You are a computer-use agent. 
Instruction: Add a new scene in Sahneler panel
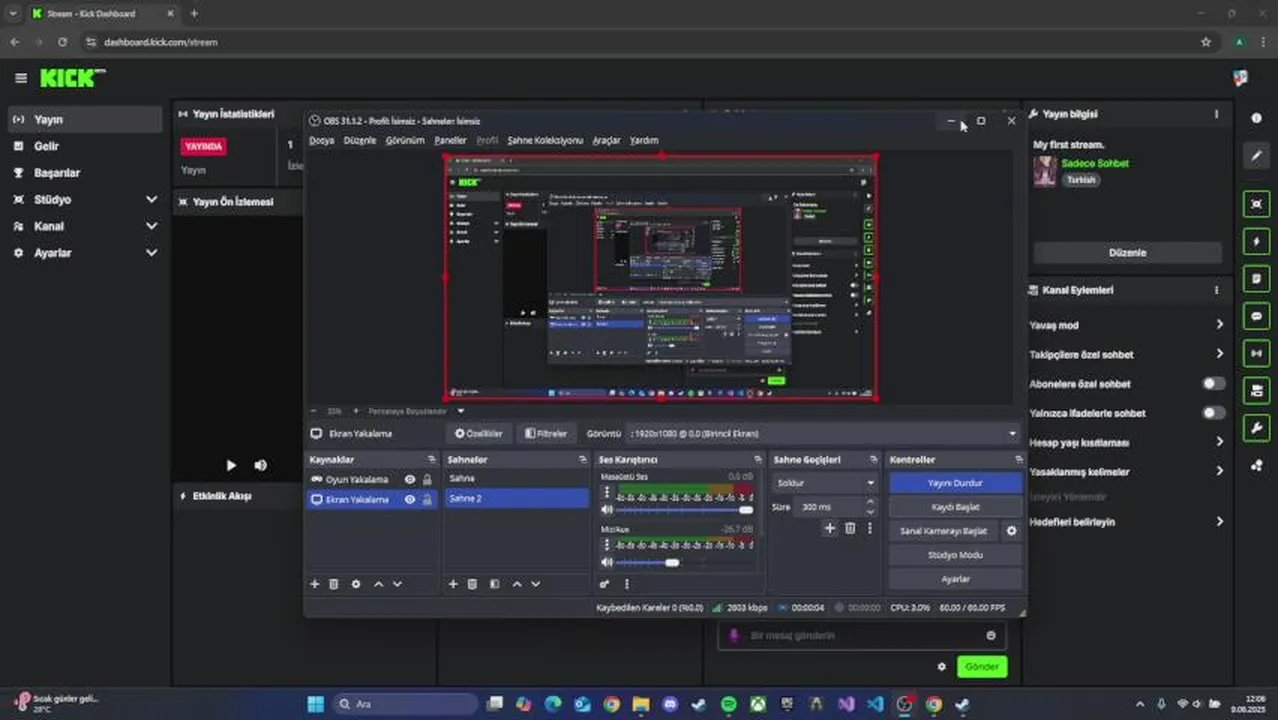coord(453,584)
